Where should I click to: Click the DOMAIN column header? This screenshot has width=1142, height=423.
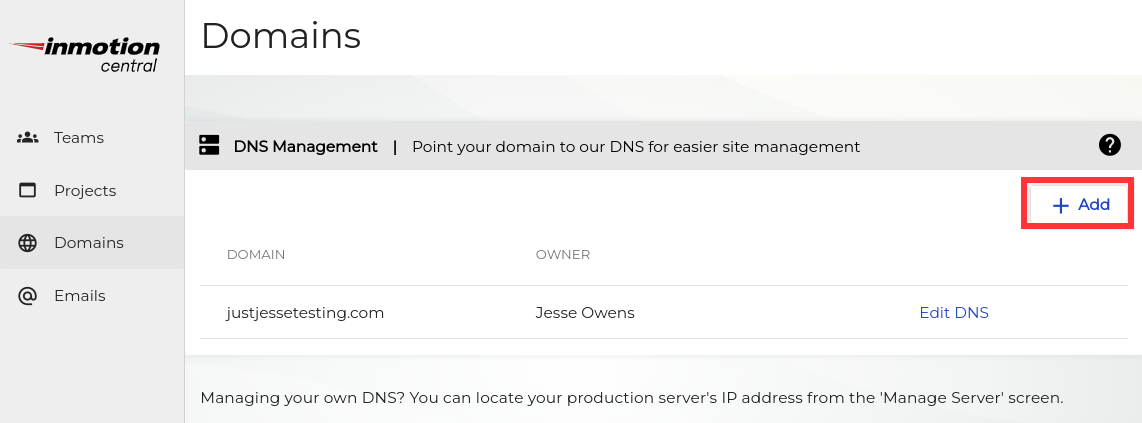coord(256,255)
